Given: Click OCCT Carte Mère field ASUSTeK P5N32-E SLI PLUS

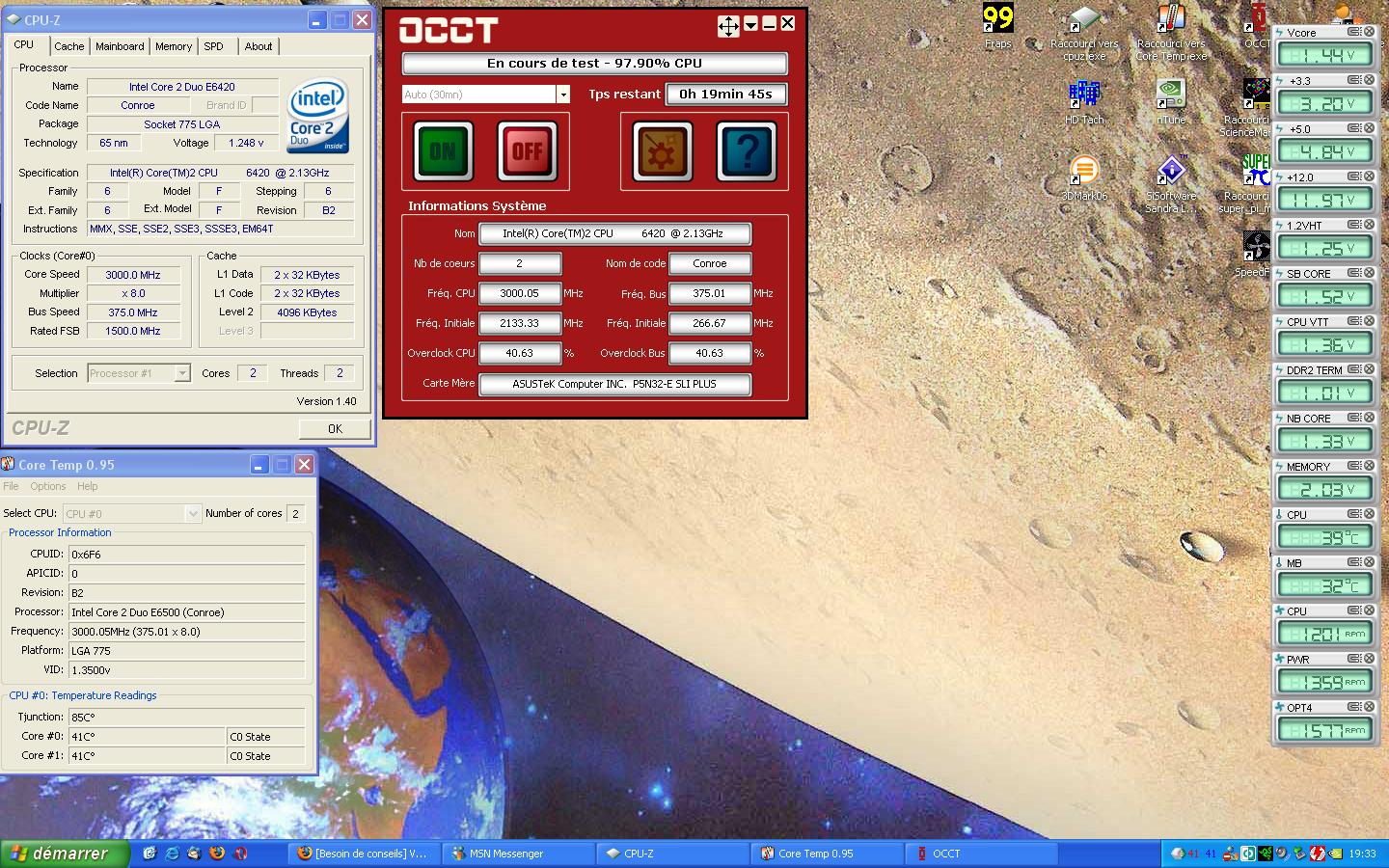Looking at the screenshot, I should pyautogui.click(x=614, y=384).
